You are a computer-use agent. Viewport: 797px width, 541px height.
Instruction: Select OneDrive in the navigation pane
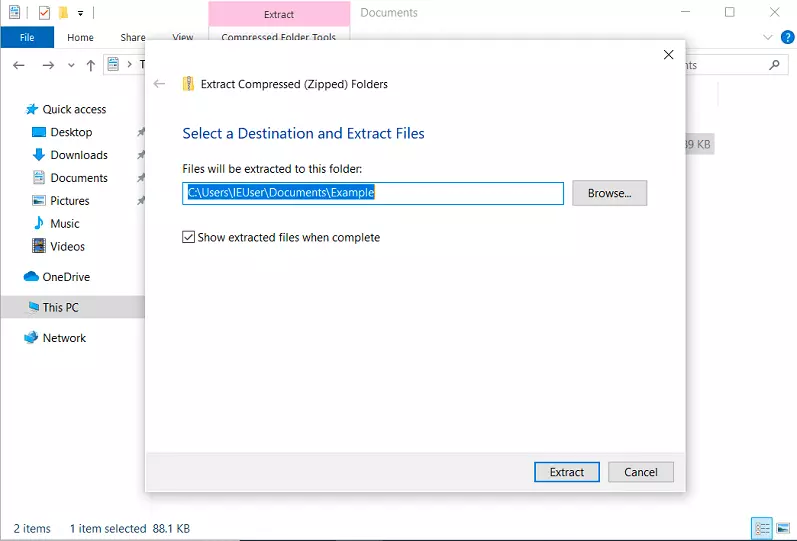click(x=66, y=277)
